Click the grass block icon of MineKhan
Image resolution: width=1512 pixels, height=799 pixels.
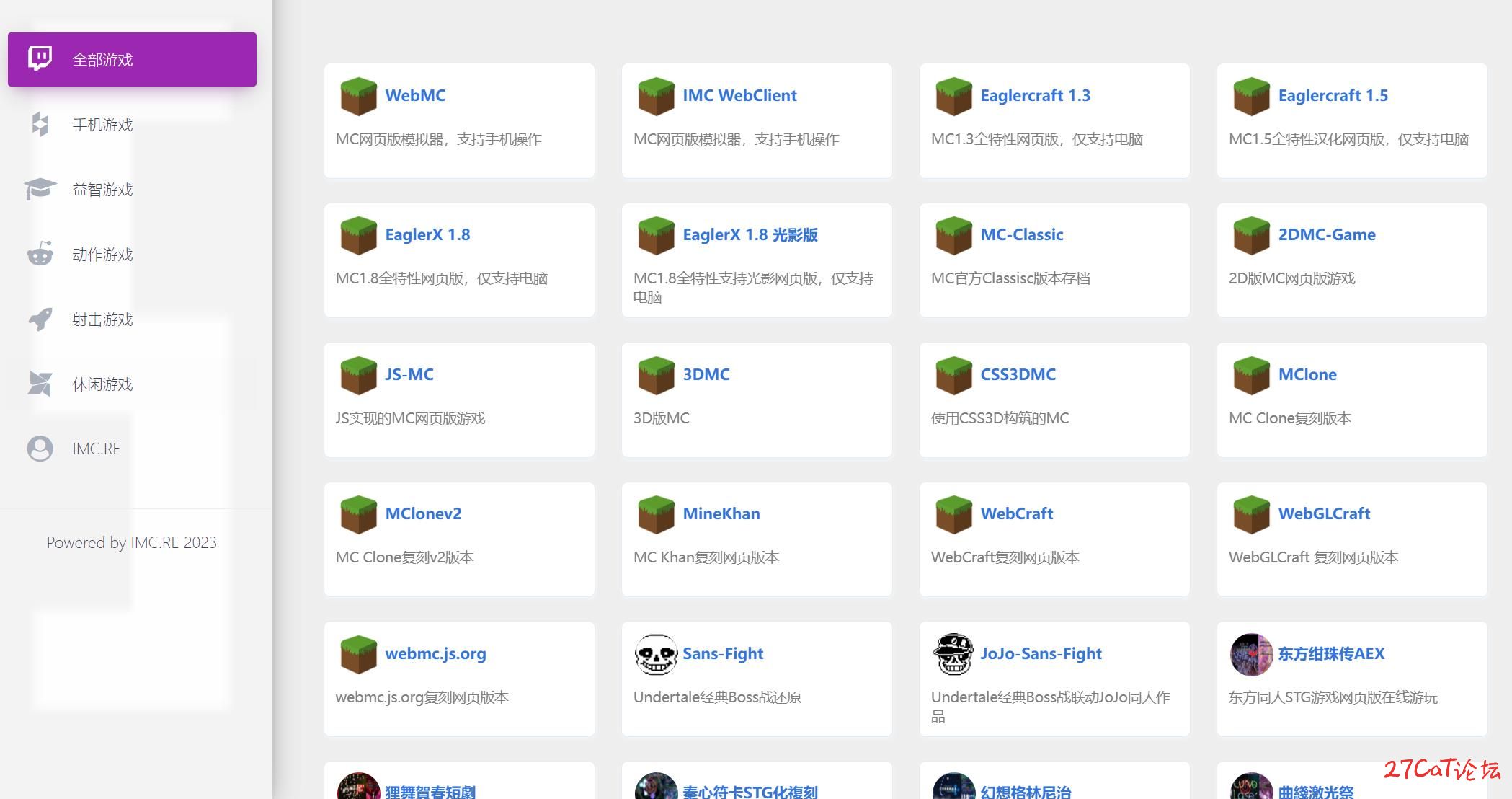[656, 514]
